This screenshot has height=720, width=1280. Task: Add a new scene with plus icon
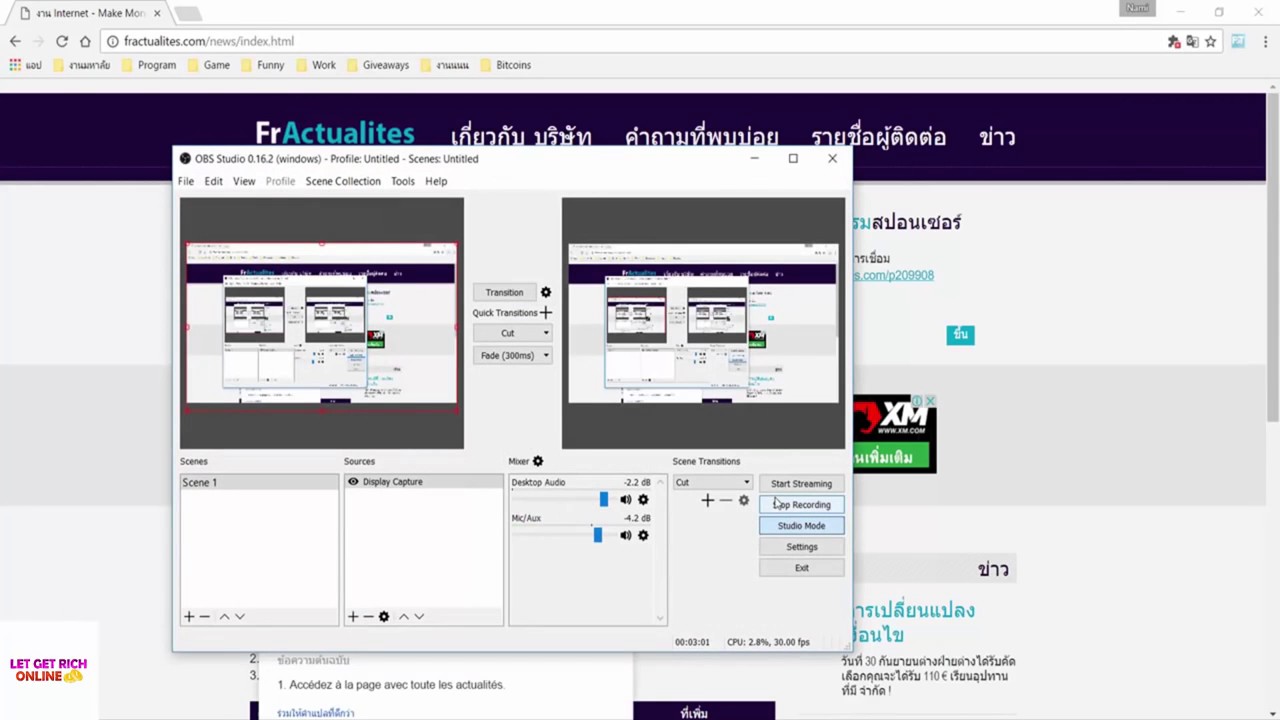189,617
